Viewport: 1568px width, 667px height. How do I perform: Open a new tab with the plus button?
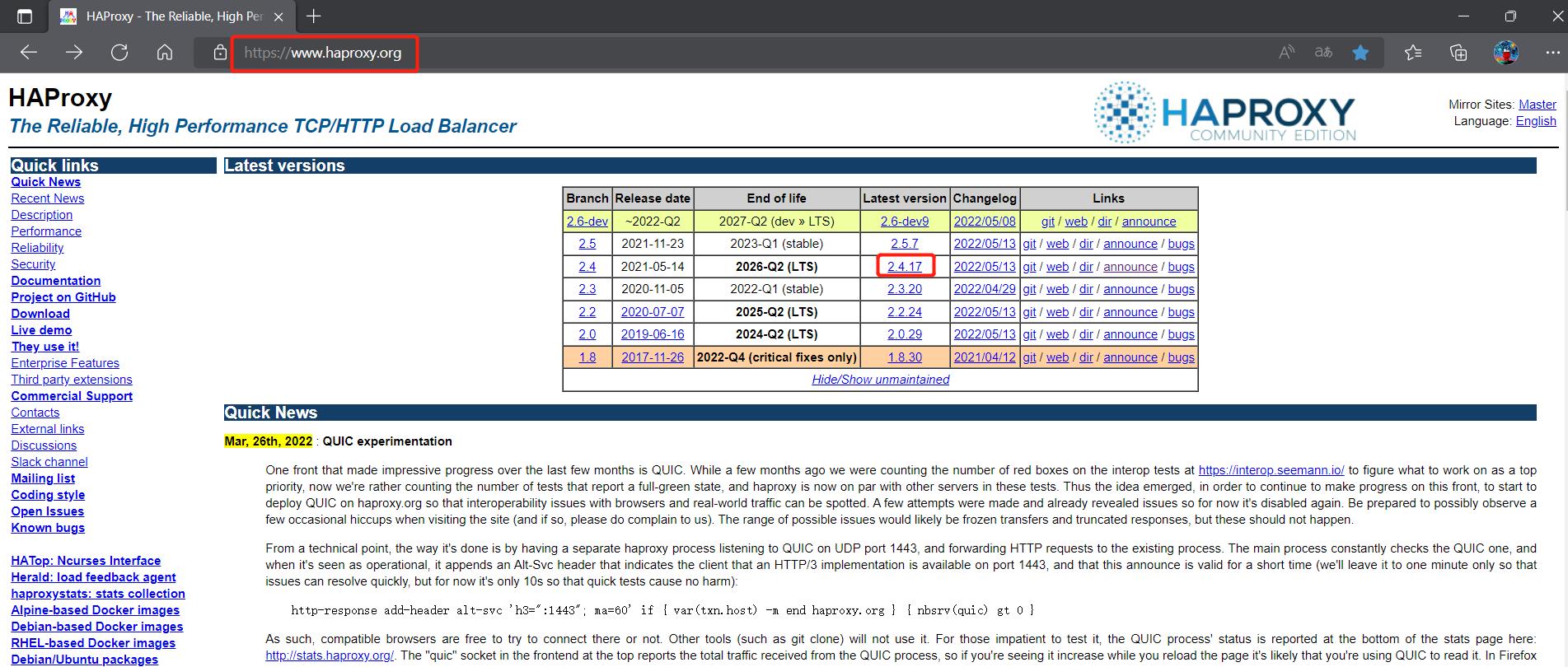coord(314,16)
